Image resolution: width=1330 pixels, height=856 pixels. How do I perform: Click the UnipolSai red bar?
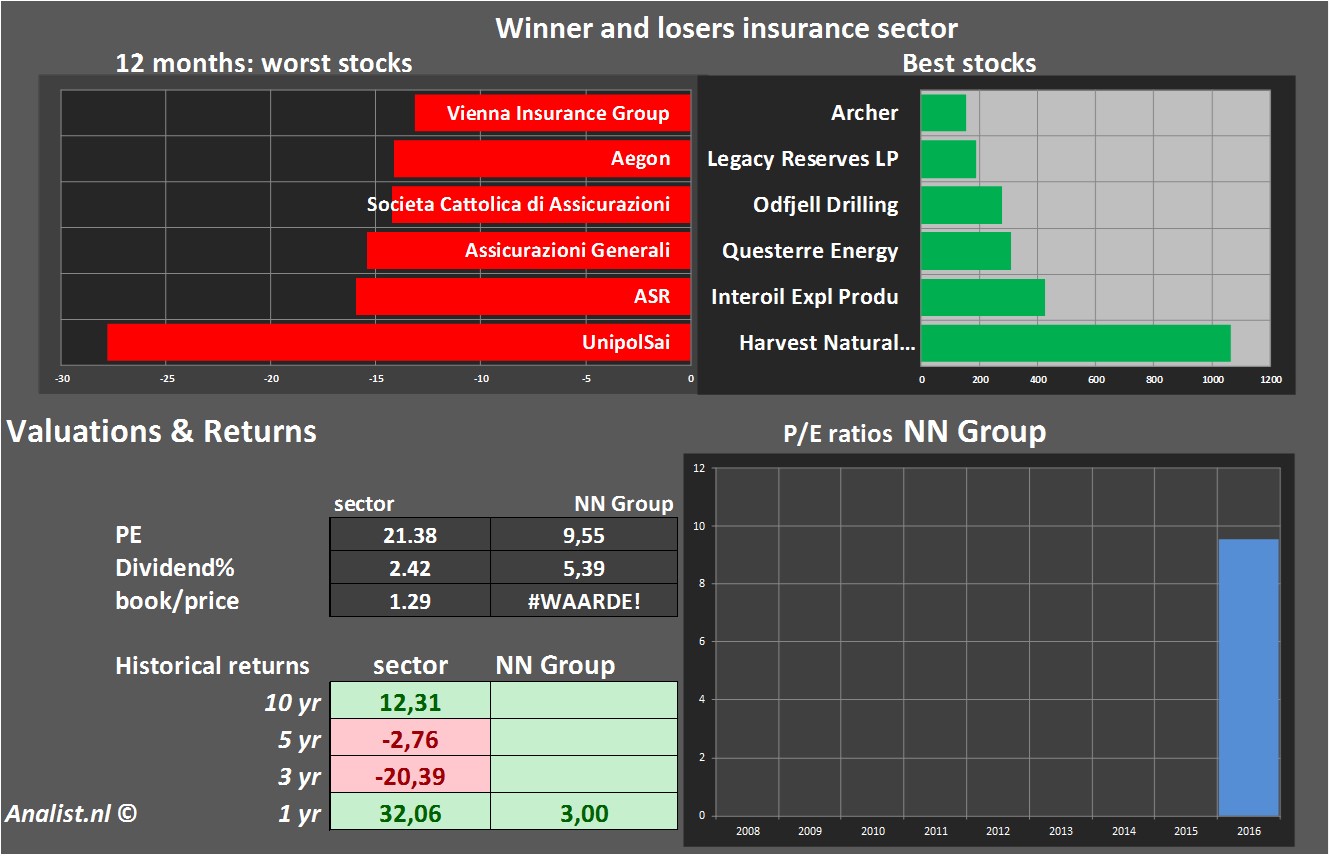(x=398, y=342)
